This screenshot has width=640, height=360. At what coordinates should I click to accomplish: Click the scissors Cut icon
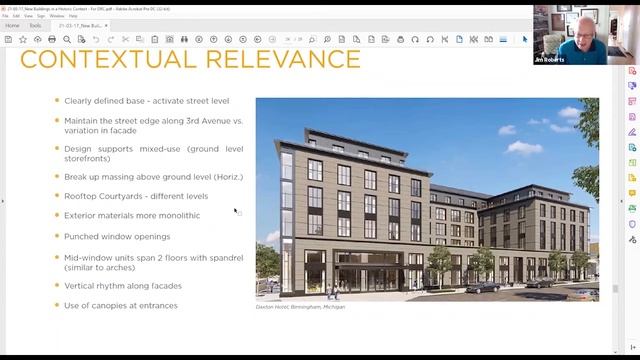125,39
